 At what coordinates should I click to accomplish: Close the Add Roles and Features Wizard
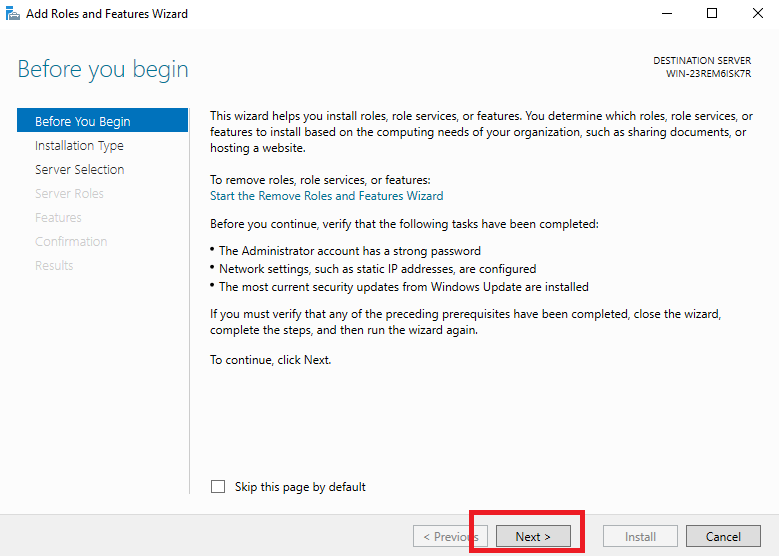758,13
